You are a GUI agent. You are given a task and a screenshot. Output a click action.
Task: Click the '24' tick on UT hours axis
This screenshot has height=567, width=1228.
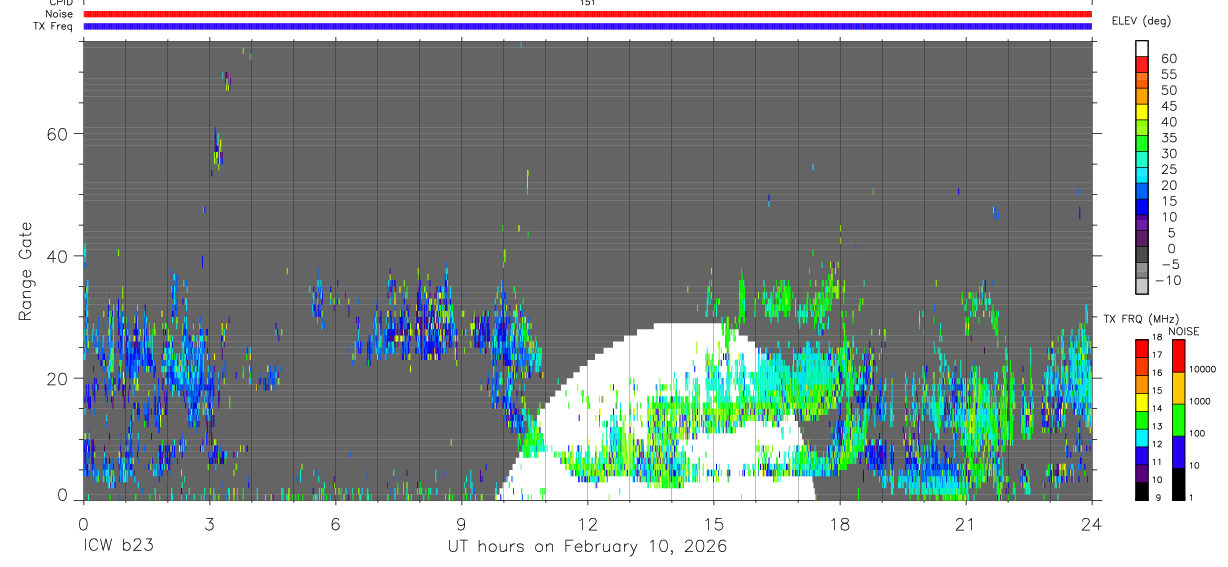pos(1091,523)
